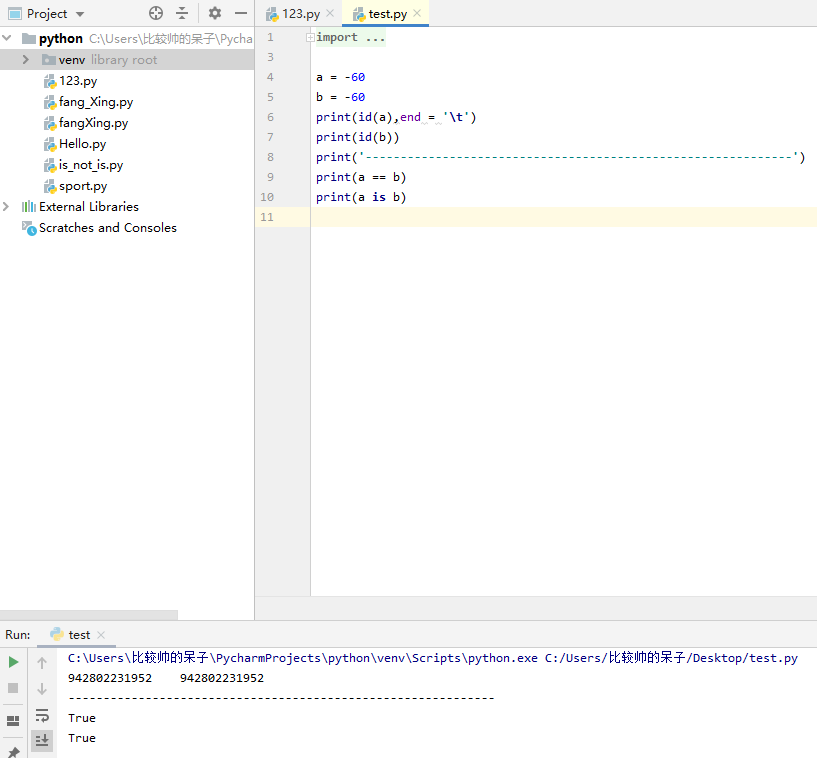Click the External Libraries bars icon
This screenshot has width=817, height=758.
tap(29, 207)
